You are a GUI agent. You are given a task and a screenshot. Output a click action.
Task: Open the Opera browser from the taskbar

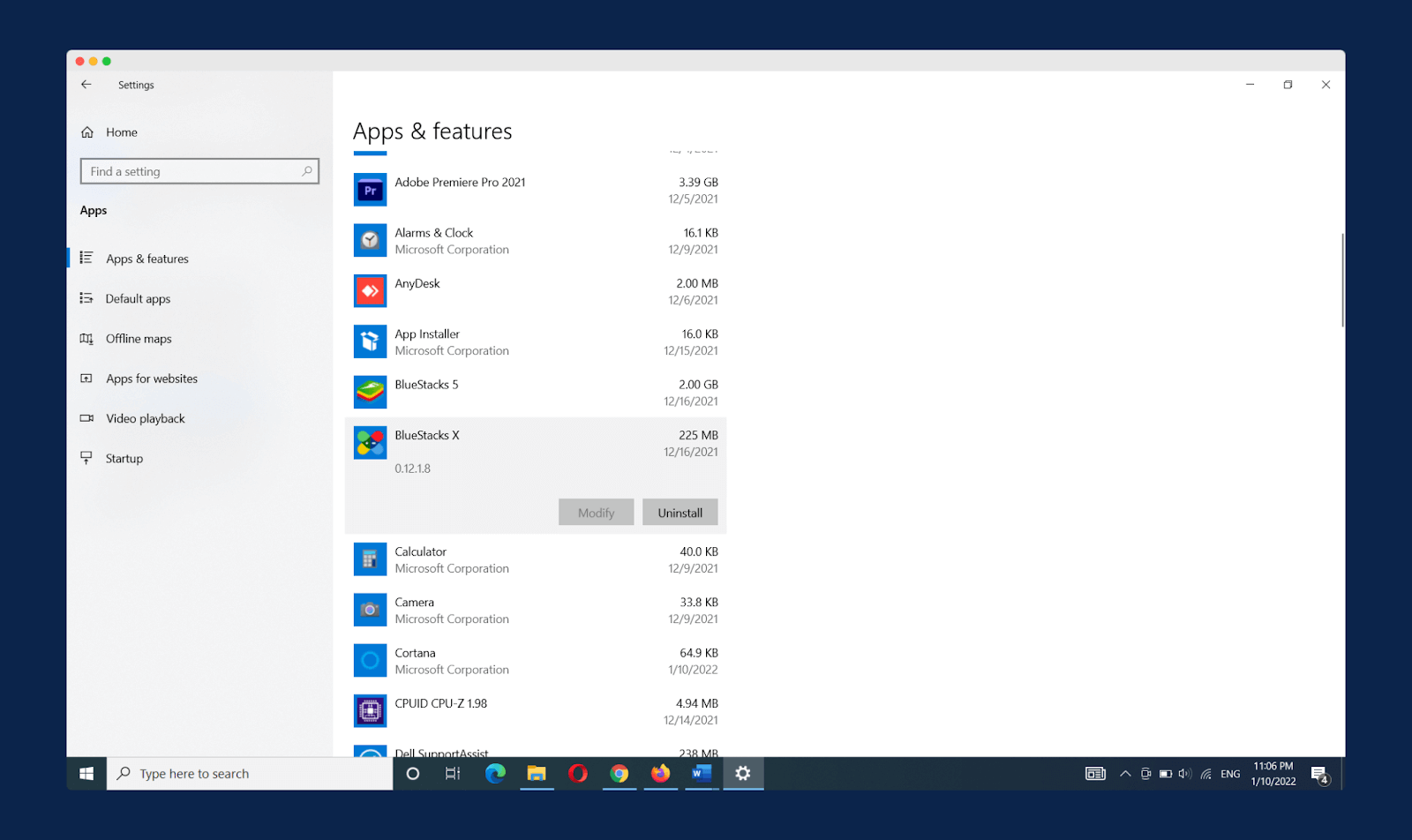[578, 774]
